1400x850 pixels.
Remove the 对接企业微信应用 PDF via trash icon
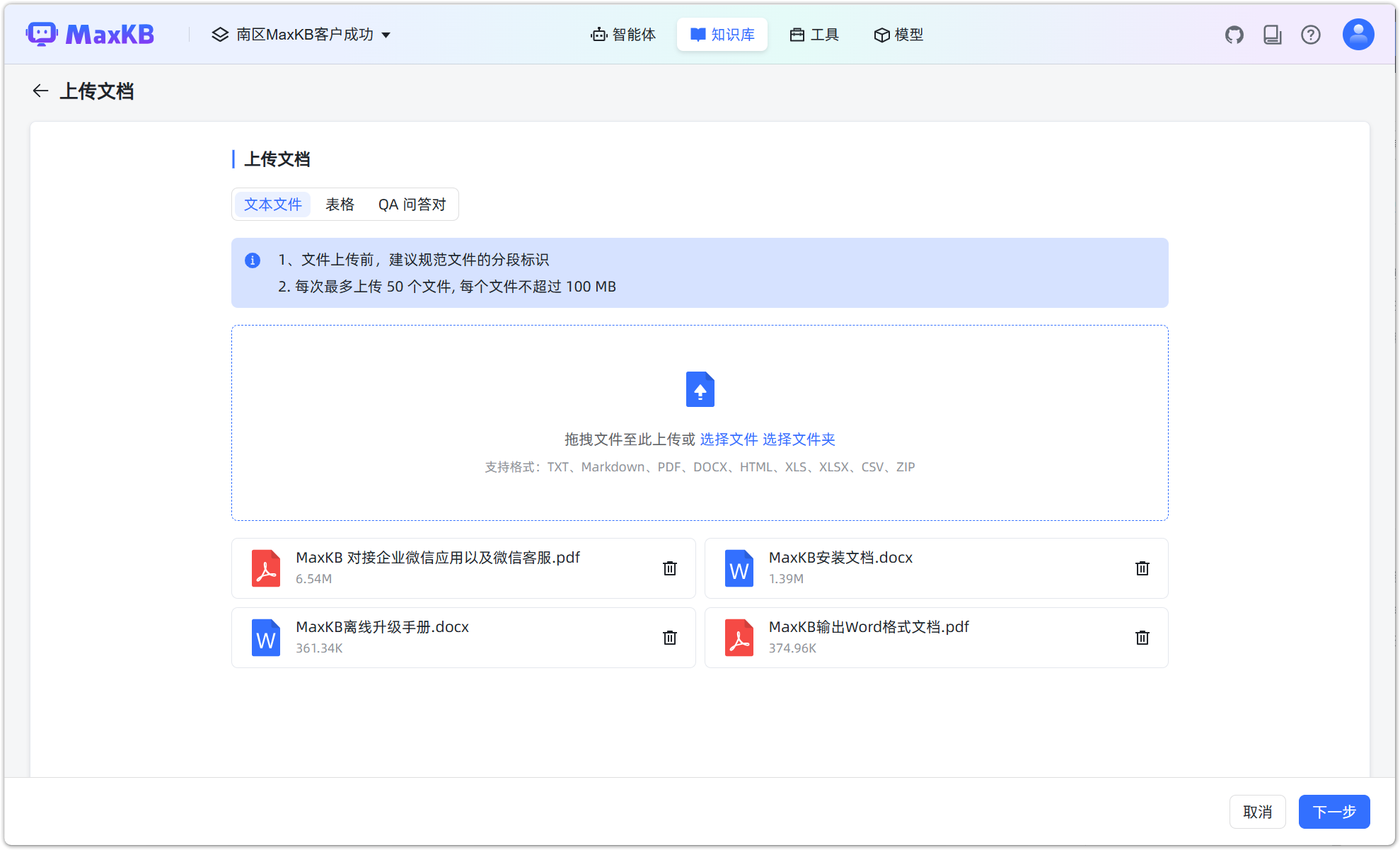click(670, 568)
